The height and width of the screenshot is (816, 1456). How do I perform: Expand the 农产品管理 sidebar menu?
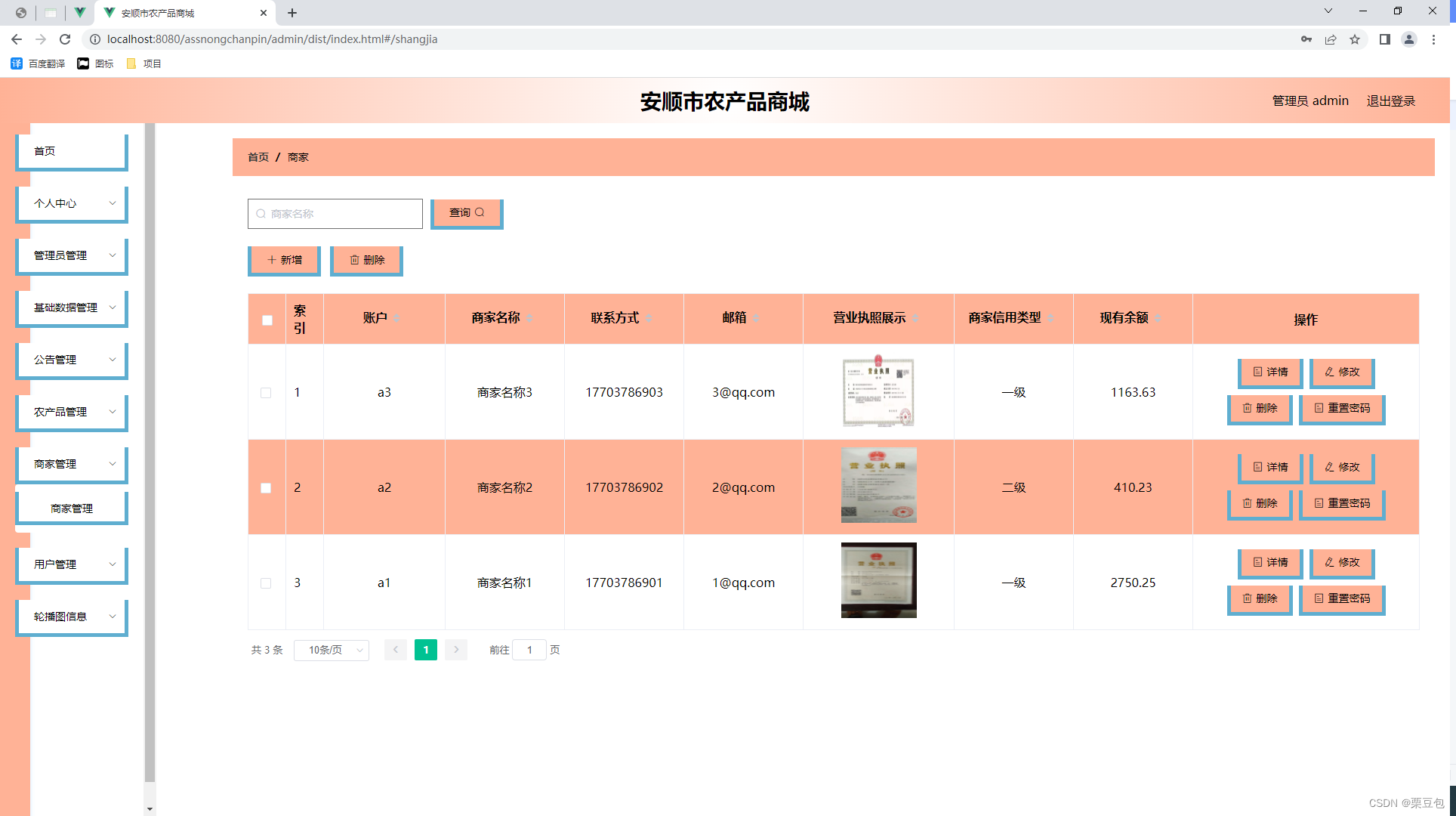pyautogui.click(x=72, y=412)
